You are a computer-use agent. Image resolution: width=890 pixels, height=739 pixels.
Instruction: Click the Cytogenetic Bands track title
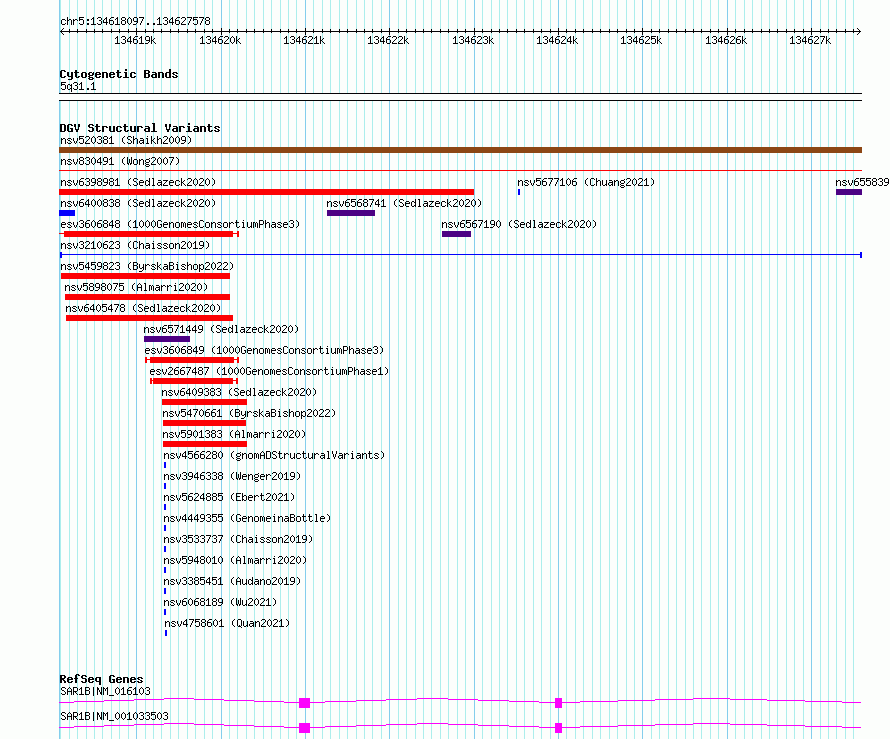click(x=119, y=74)
